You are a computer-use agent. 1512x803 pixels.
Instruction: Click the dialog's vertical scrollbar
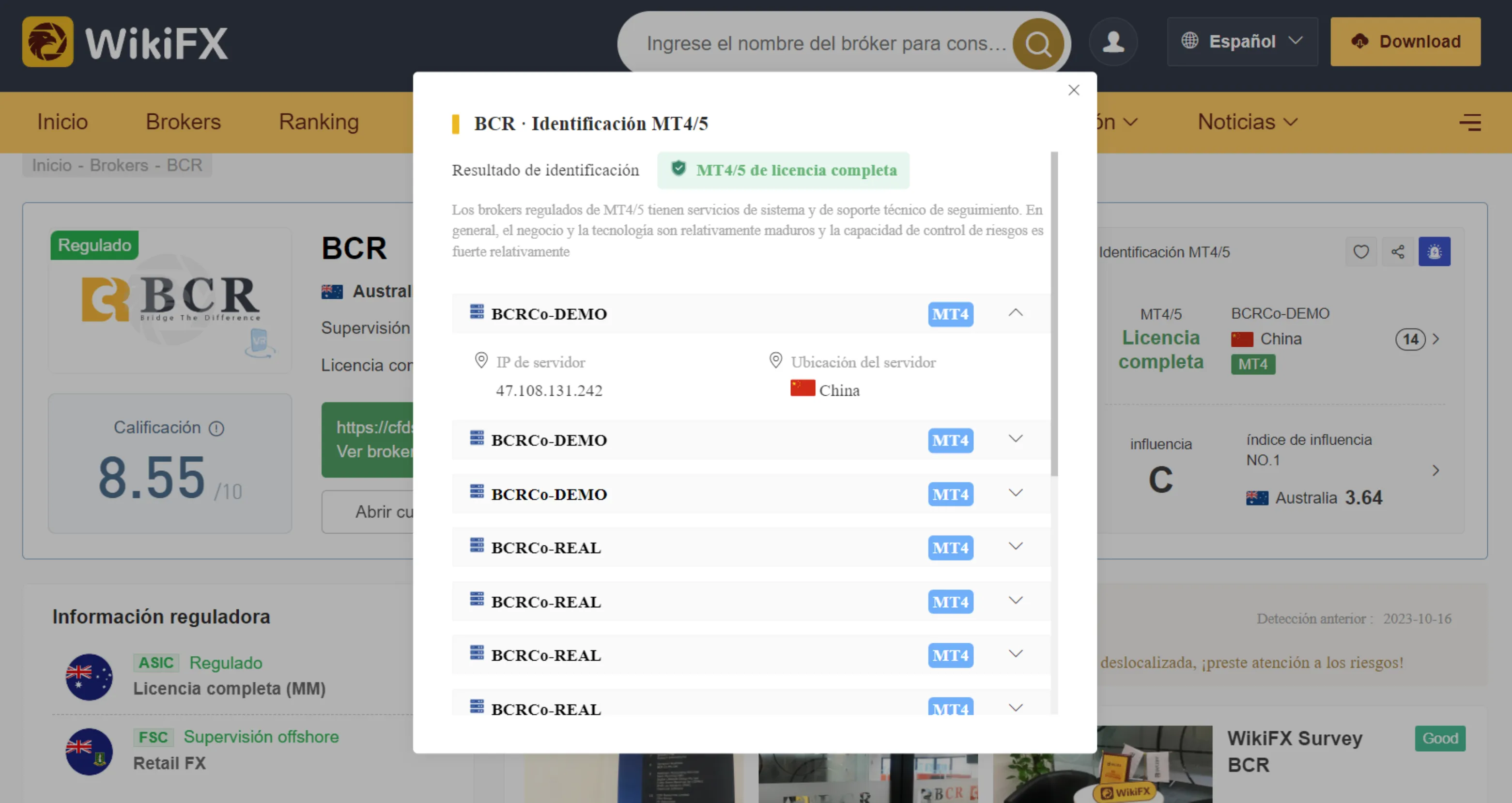tap(1054, 313)
